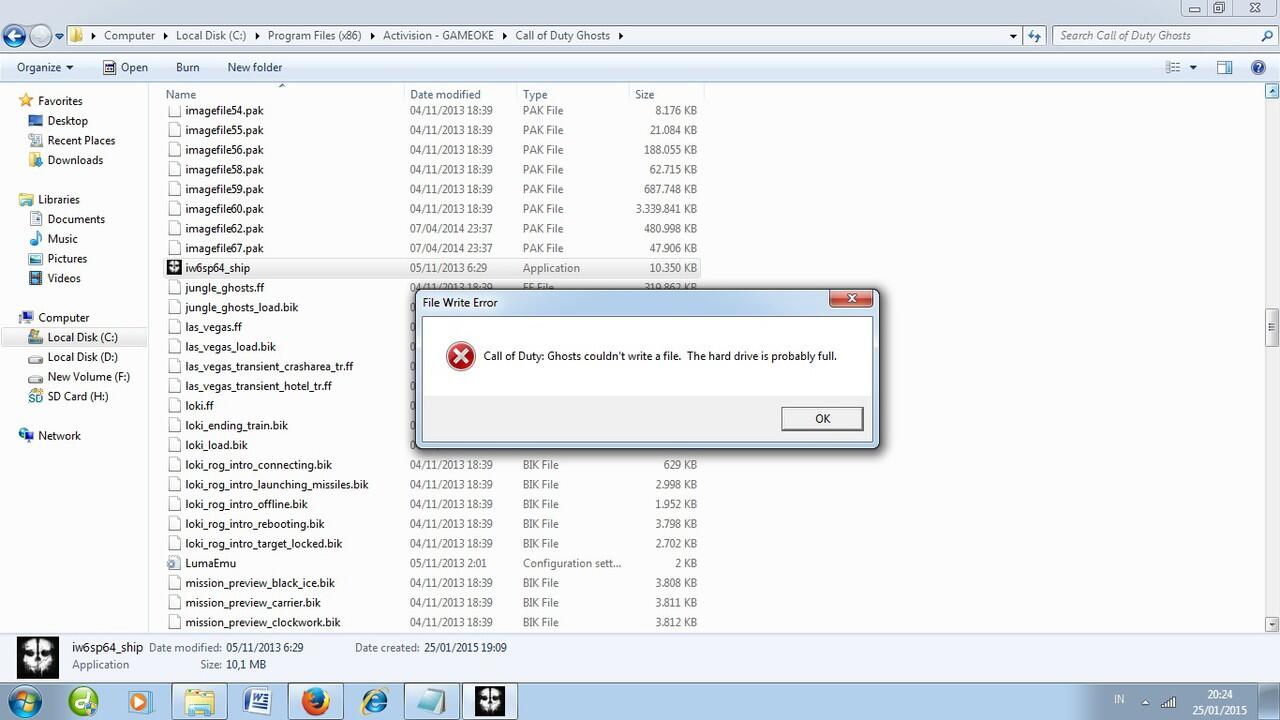Go back using the Explorer Back arrow
This screenshot has width=1280, height=720.
tap(14, 36)
